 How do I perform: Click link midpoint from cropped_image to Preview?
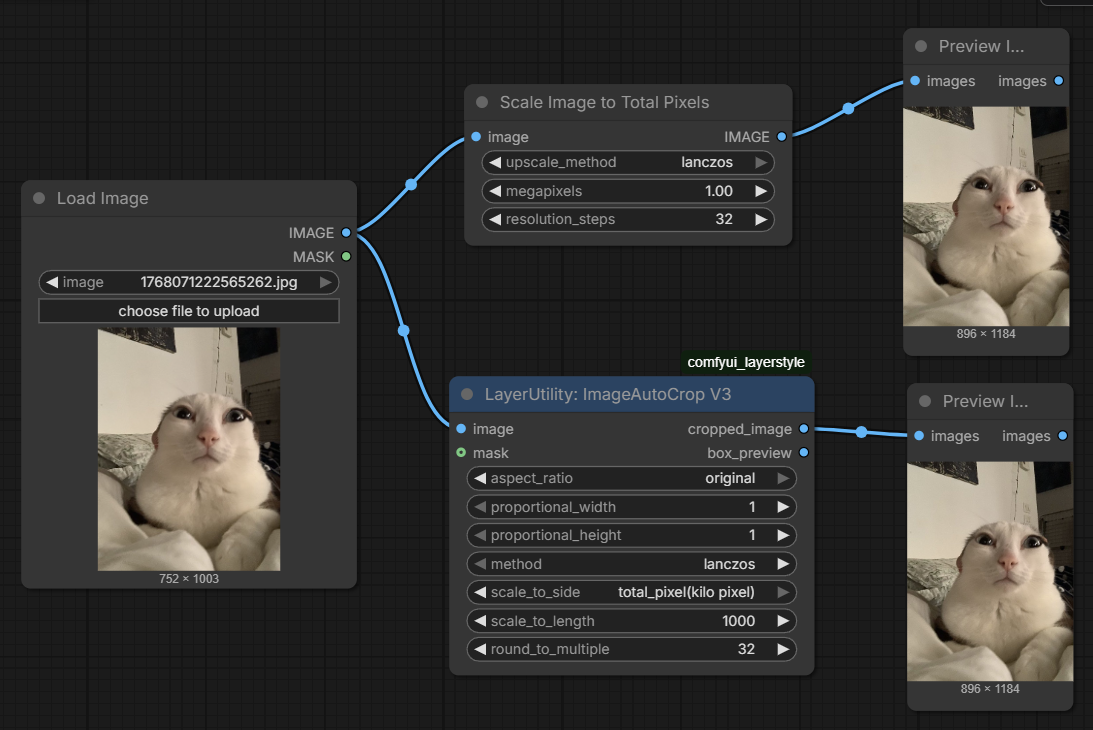(862, 432)
